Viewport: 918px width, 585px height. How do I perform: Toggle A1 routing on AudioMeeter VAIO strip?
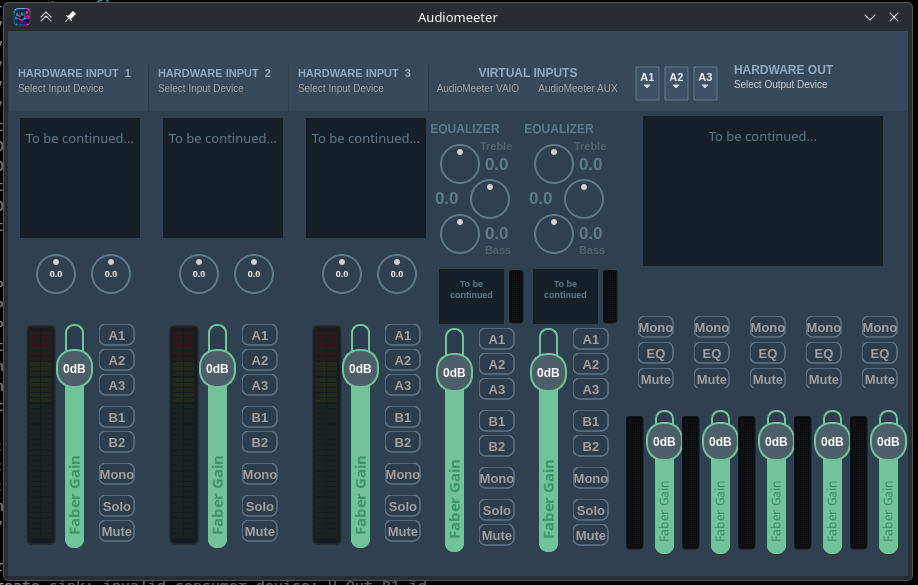[x=496, y=339]
